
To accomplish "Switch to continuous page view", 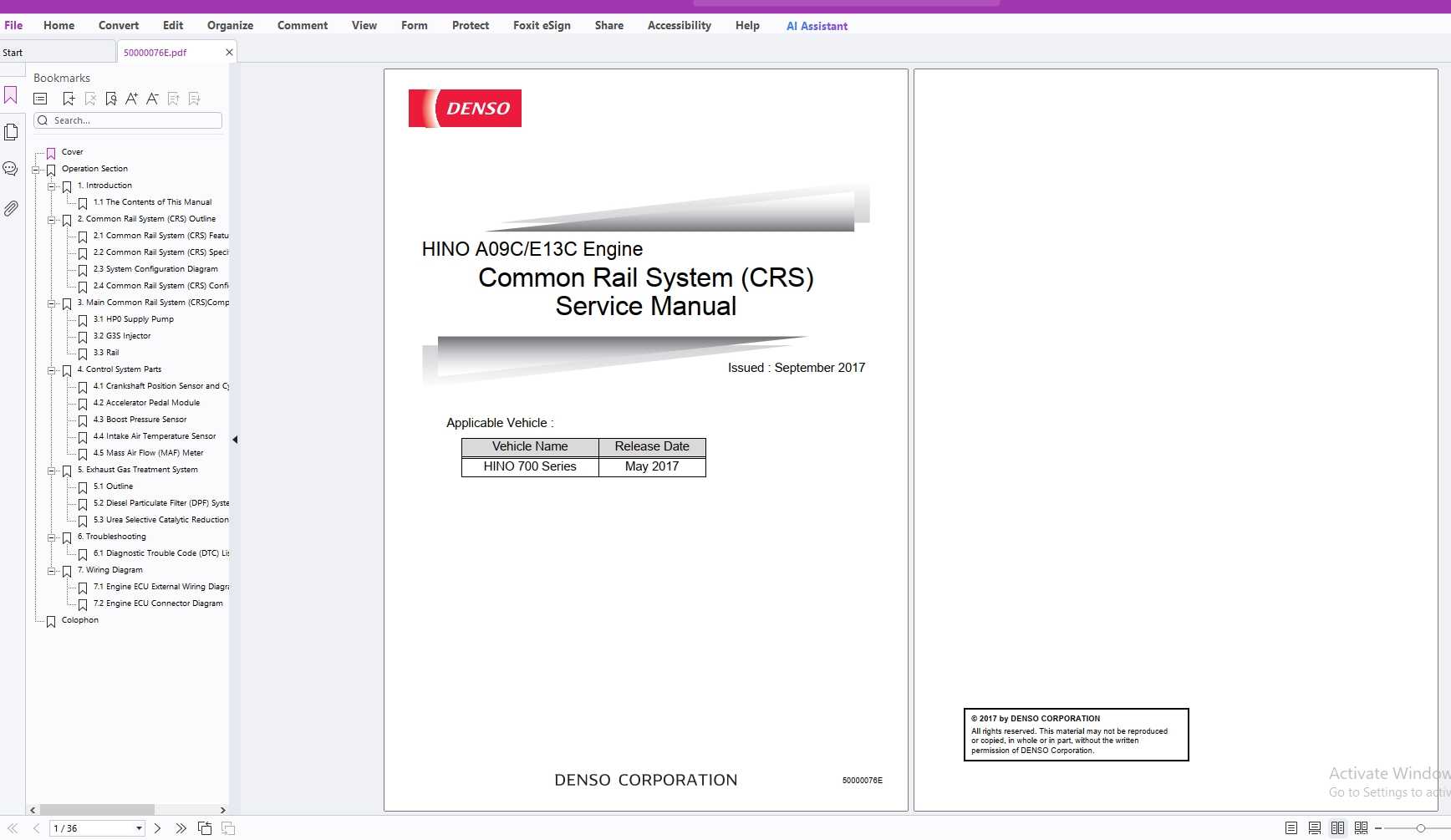I will [x=1315, y=828].
